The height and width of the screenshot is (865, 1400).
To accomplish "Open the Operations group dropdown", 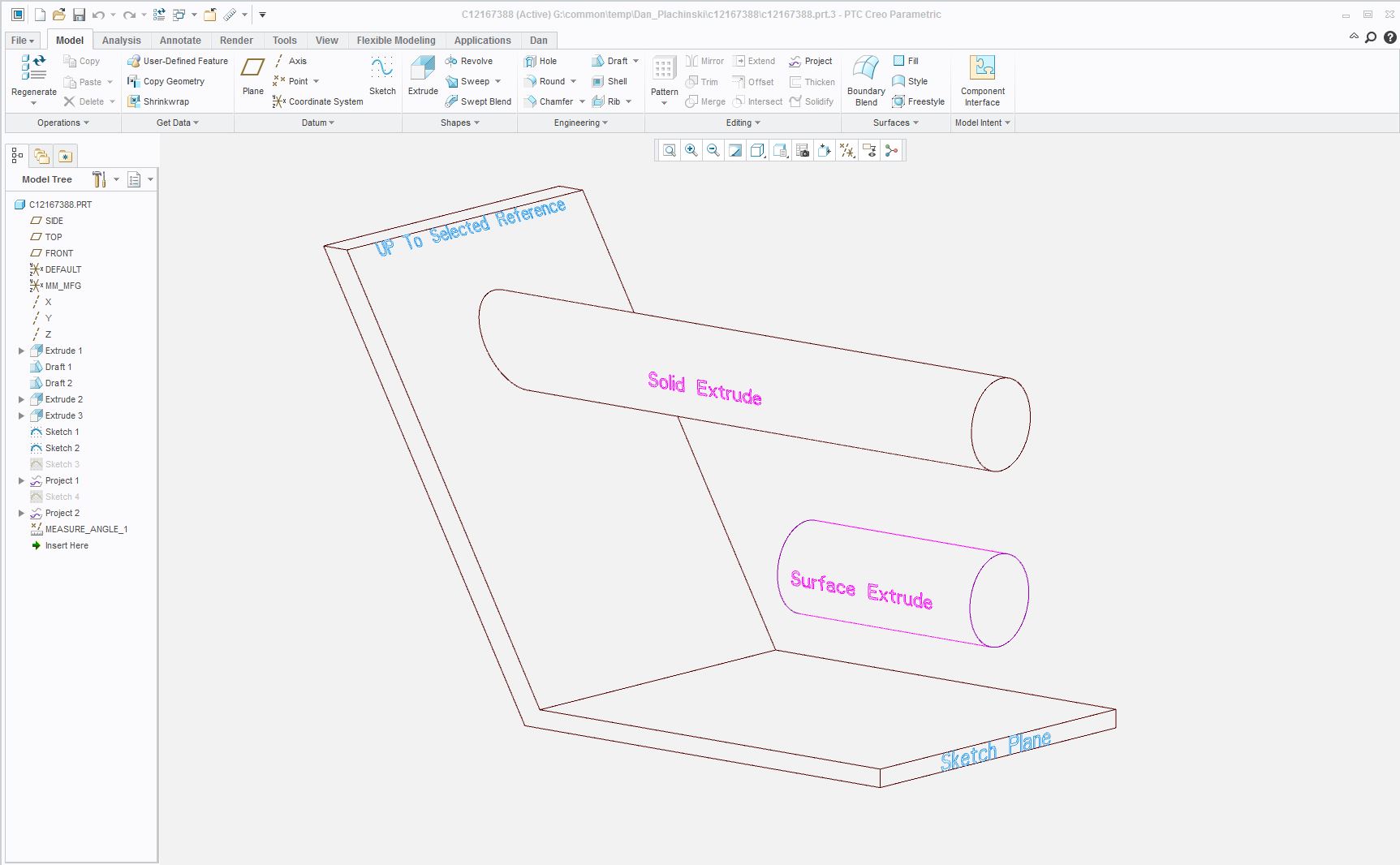I will (x=62, y=123).
